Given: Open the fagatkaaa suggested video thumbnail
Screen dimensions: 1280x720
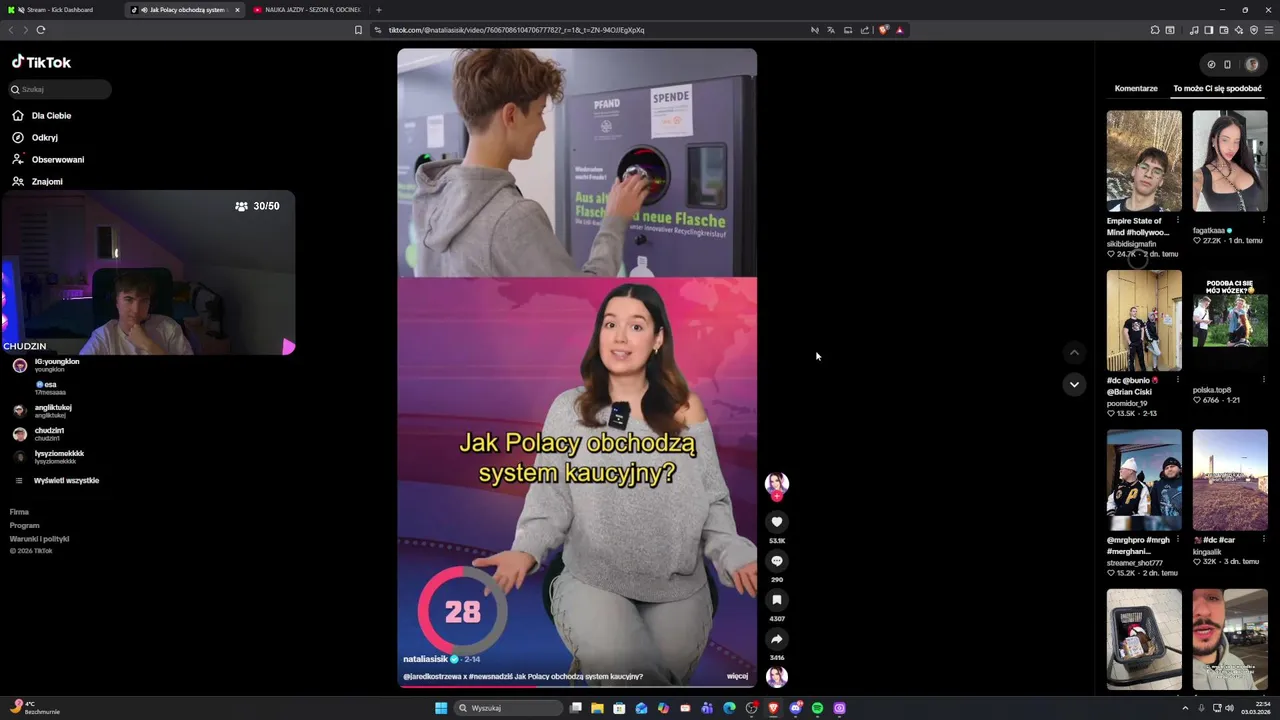Looking at the screenshot, I should coord(1230,160).
